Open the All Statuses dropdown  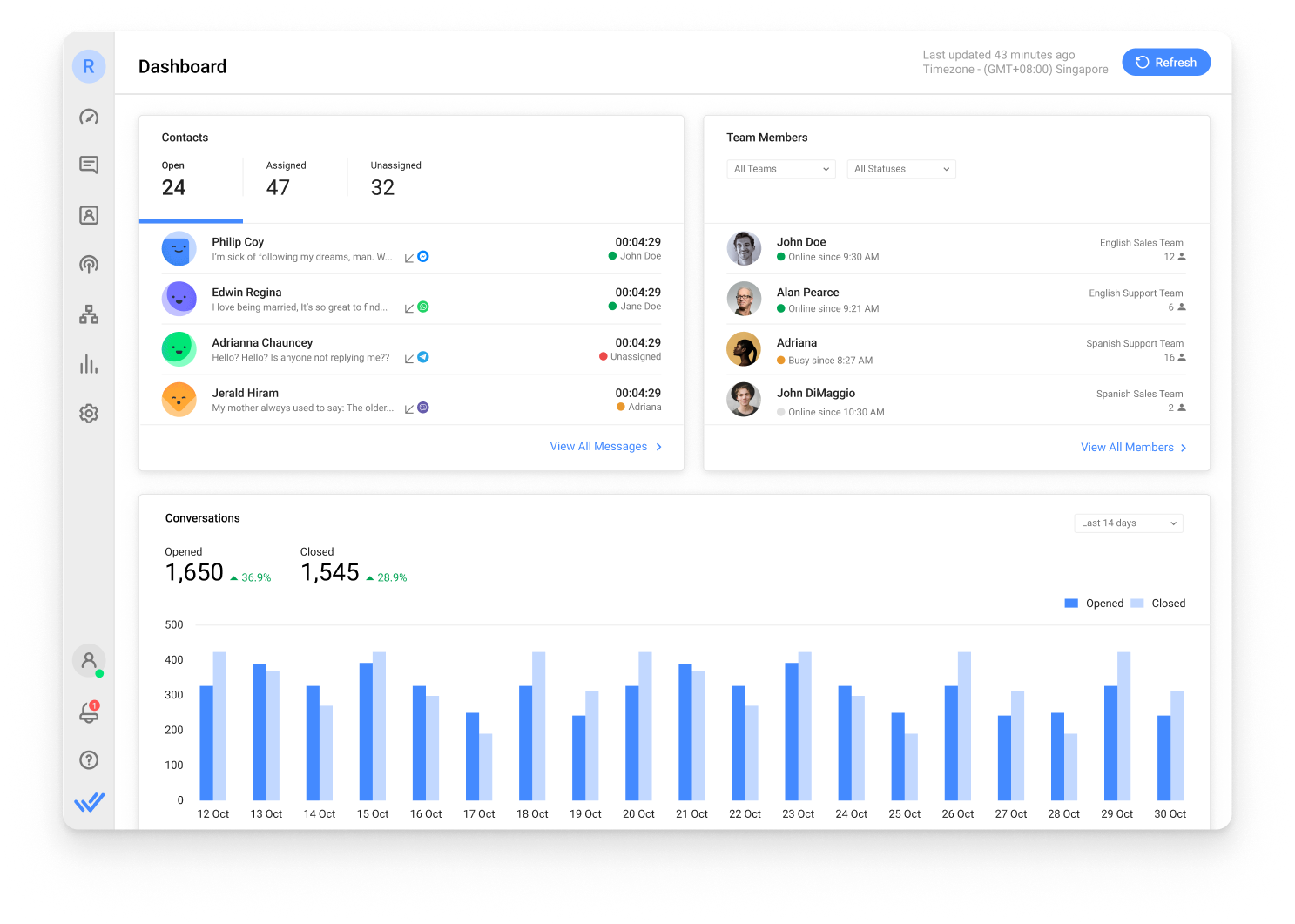pyautogui.click(x=901, y=168)
